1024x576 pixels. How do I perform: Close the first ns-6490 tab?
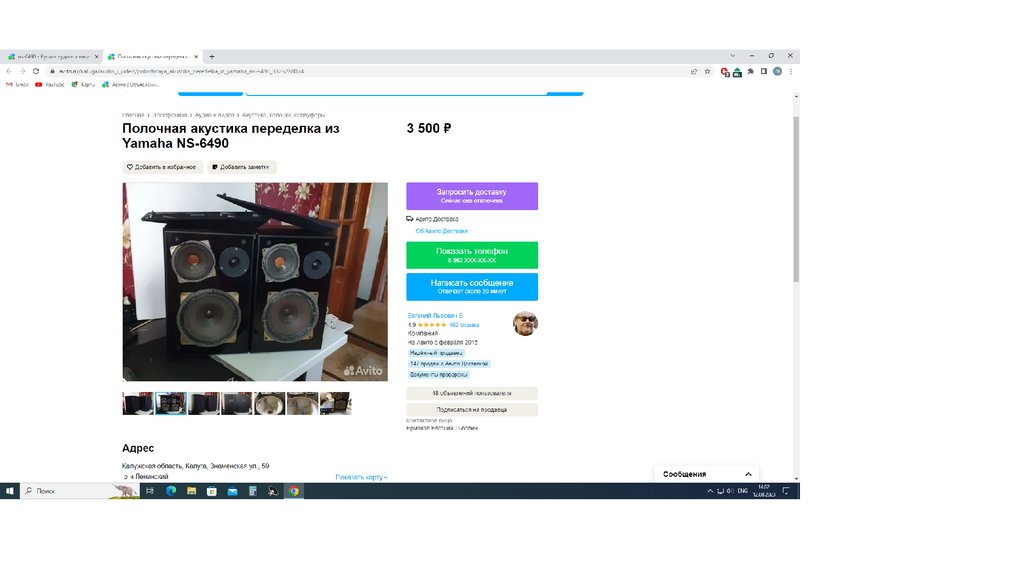pyautogui.click(x=96, y=57)
